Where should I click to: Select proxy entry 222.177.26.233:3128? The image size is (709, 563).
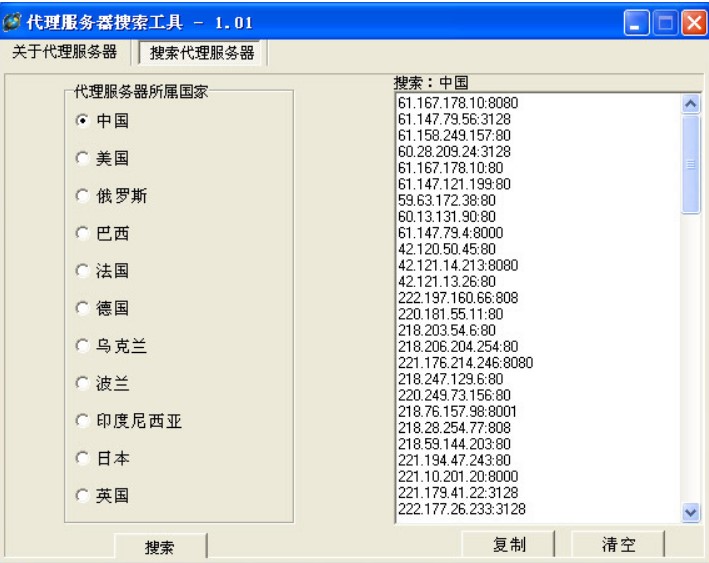click(462, 509)
